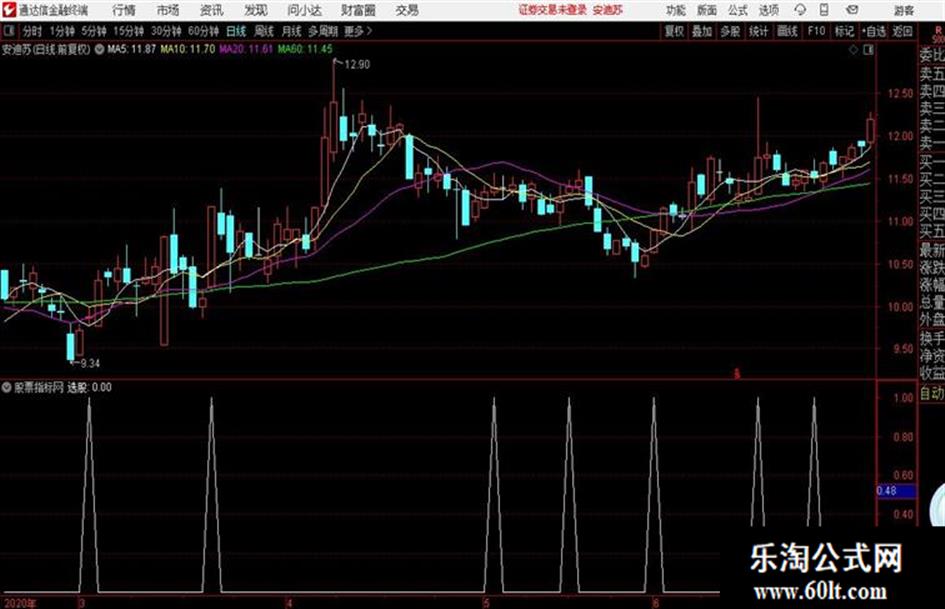Open the 发现 menu
This screenshot has height=609, width=945.
pos(256,10)
